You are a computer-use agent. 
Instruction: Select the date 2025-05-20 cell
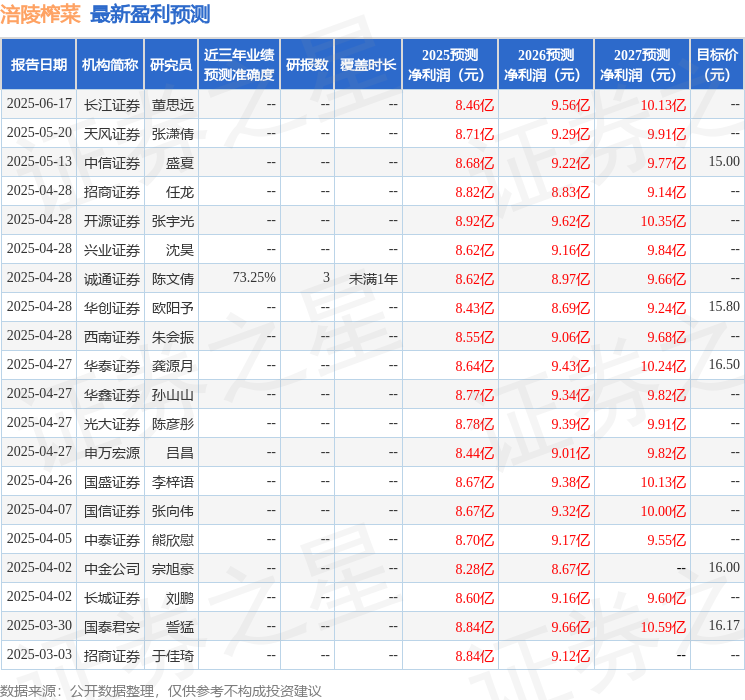click(39, 133)
